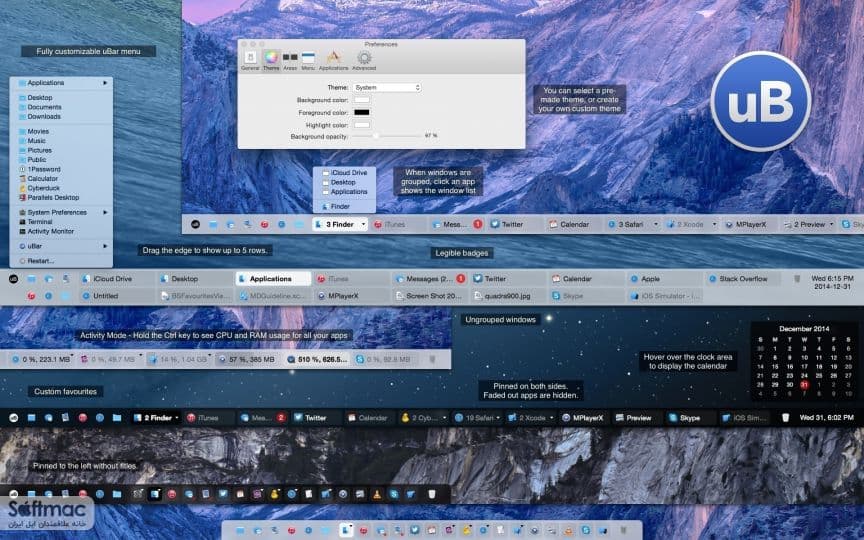The width and height of the screenshot is (864, 540).
Task: Click the VLC cone in the light bottom bar
Action: click(568, 531)
